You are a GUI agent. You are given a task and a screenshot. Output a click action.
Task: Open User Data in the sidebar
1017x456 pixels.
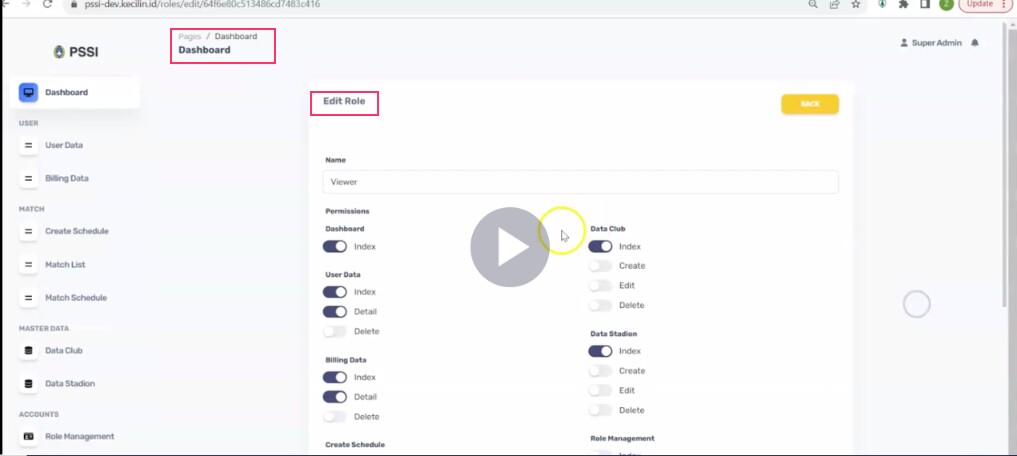point(64,145)
